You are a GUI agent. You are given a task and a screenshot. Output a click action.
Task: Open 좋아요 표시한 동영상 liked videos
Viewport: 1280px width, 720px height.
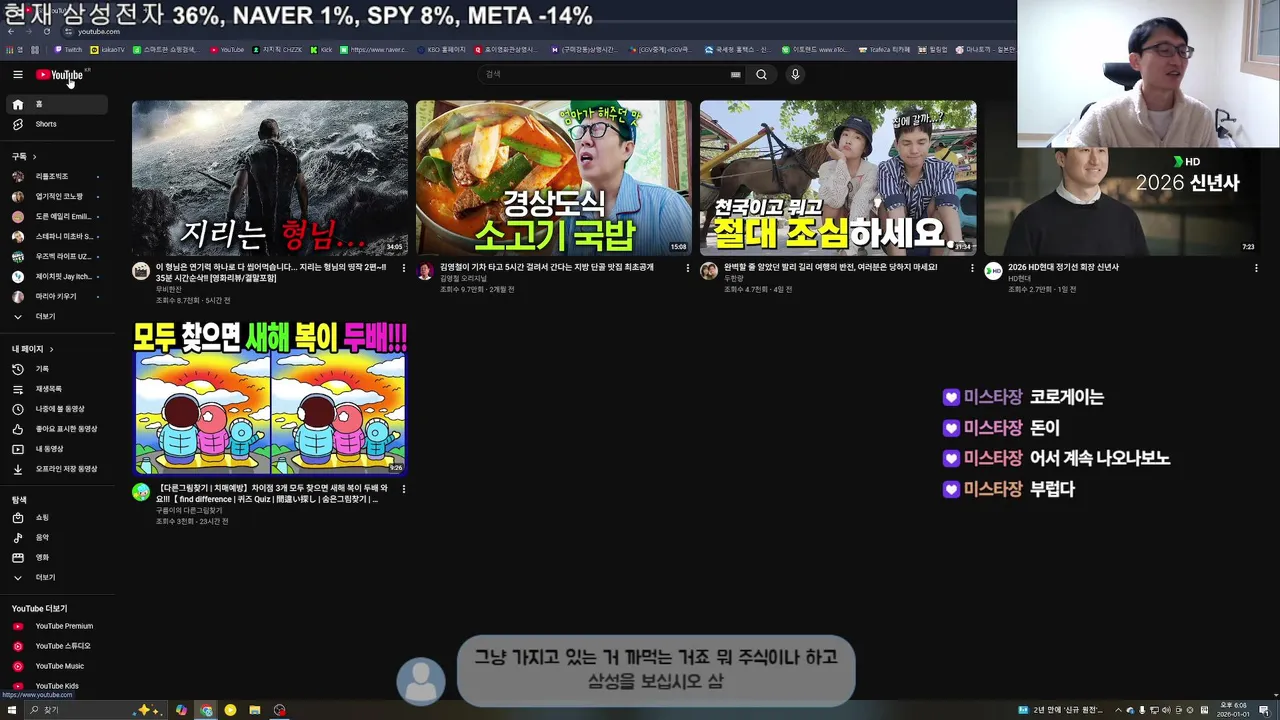point(58,429)
